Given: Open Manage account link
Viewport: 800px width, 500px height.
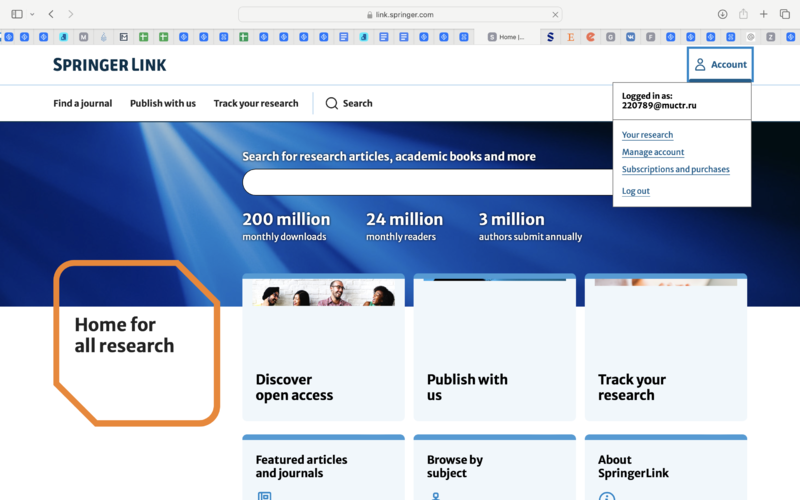Looking at the screenshot, I should (x=653, y=152).
